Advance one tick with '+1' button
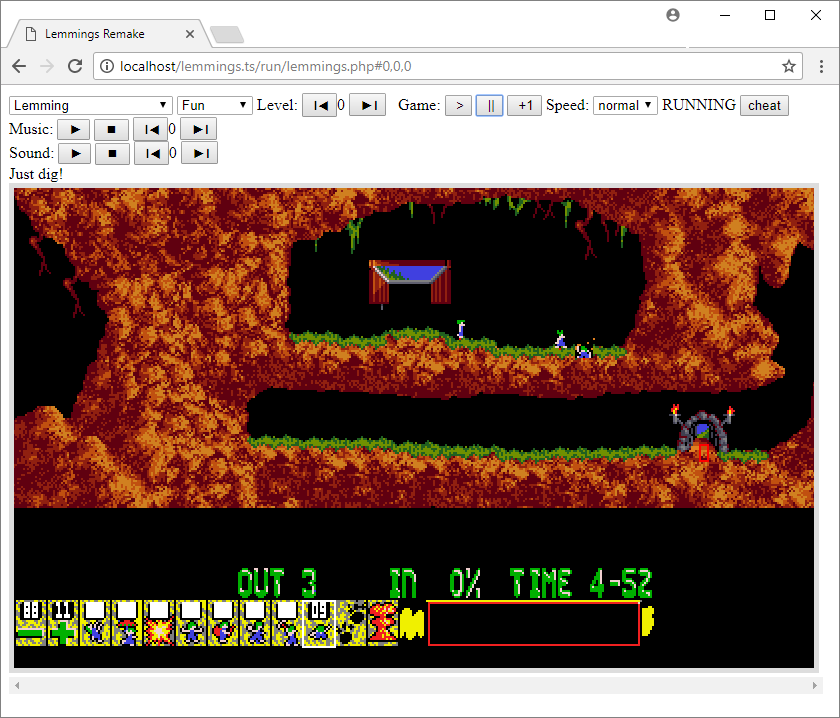Screen dimensions: 840x718 [x=524, y=105]
